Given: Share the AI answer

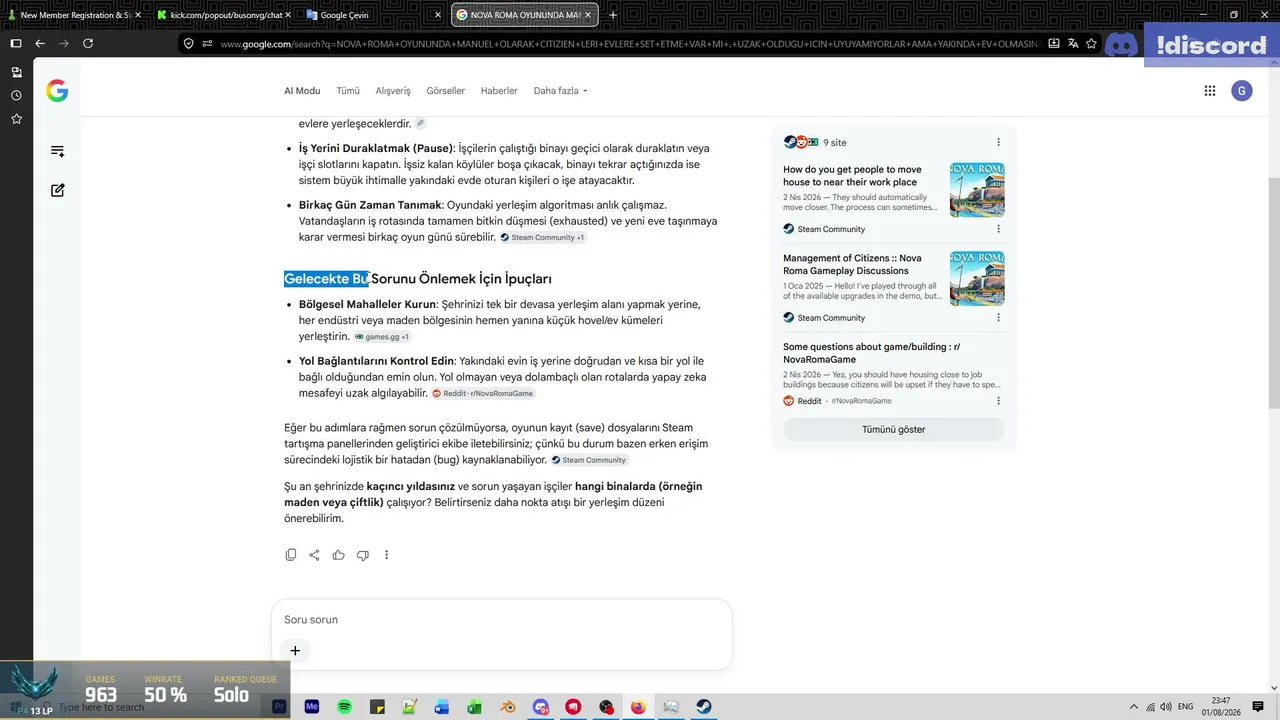Looking at the screenshot, I should pos(314,555).
